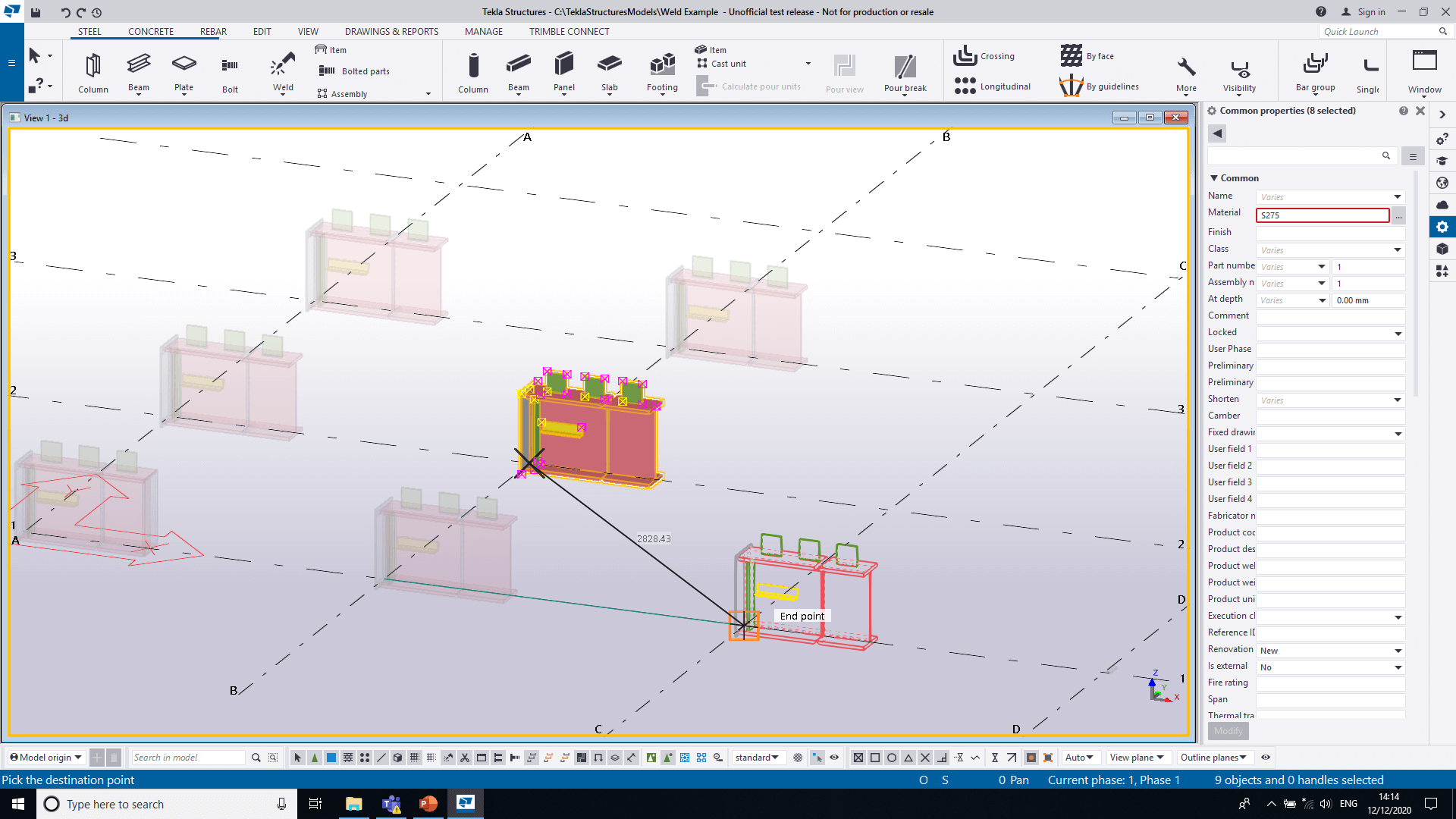1456x819 pixels.
Task: Toggle snap to intersection points X switch
Action: [924, 758]
